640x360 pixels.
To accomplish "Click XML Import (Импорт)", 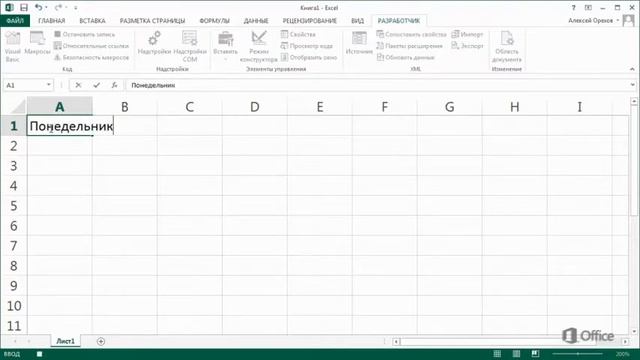I will click(467, 34).
